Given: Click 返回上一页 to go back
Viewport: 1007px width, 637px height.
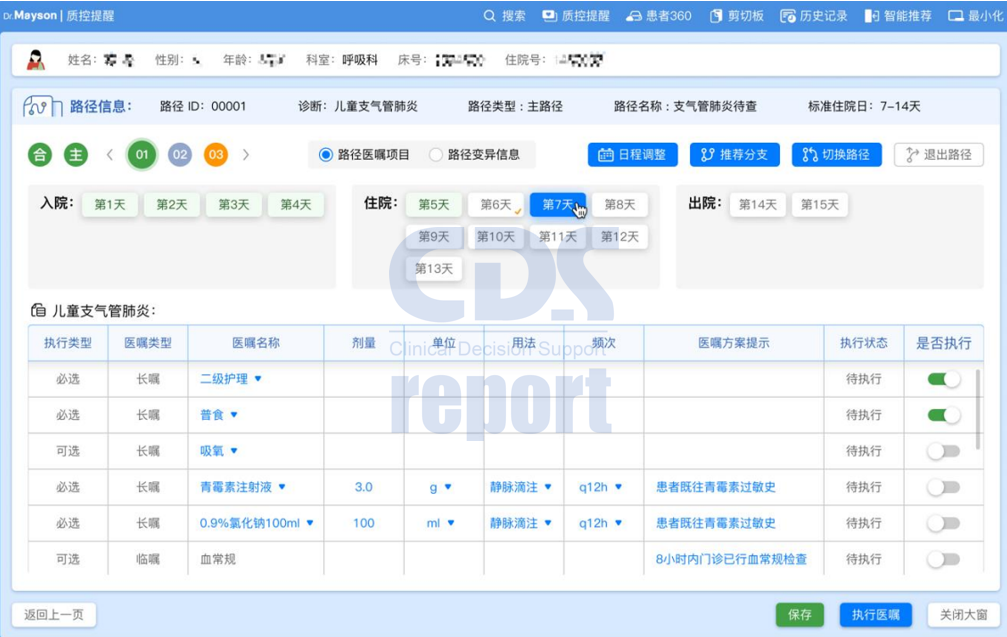Looking at the screenshot, I should [54, 615].
